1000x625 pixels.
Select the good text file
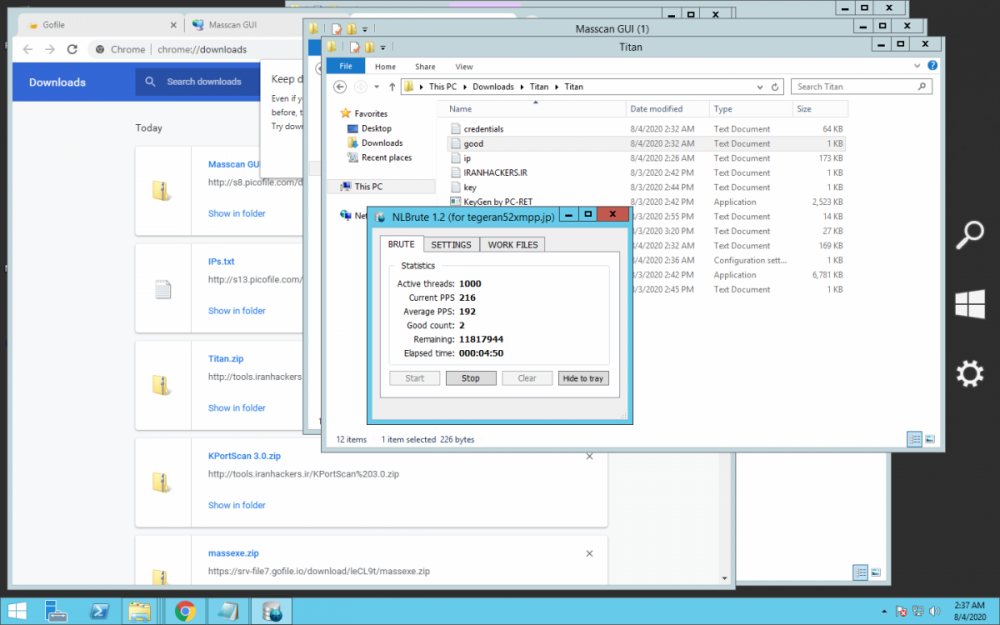coord(473,143)
